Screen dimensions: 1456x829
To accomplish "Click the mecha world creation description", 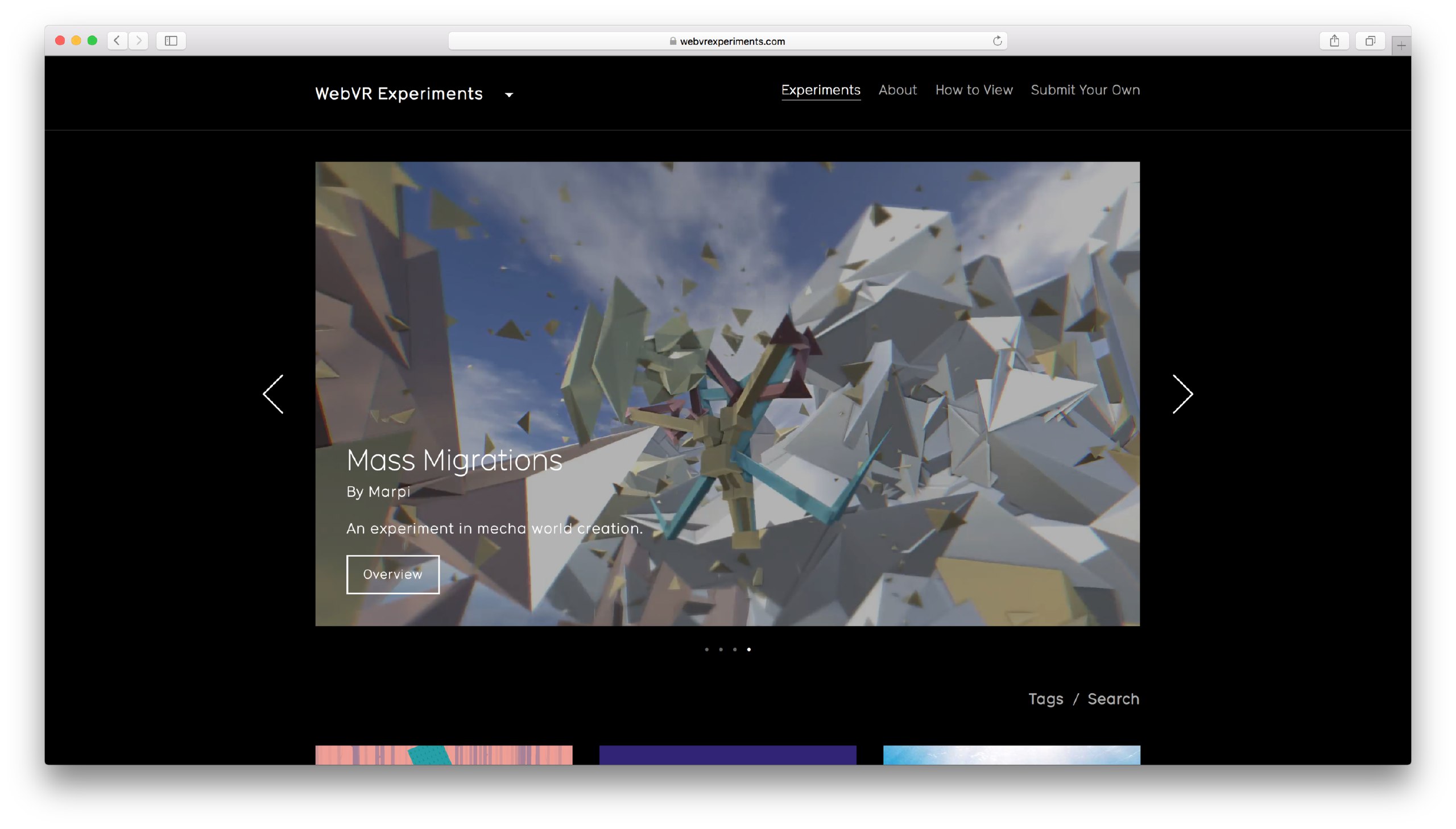I will pos(494,529).
